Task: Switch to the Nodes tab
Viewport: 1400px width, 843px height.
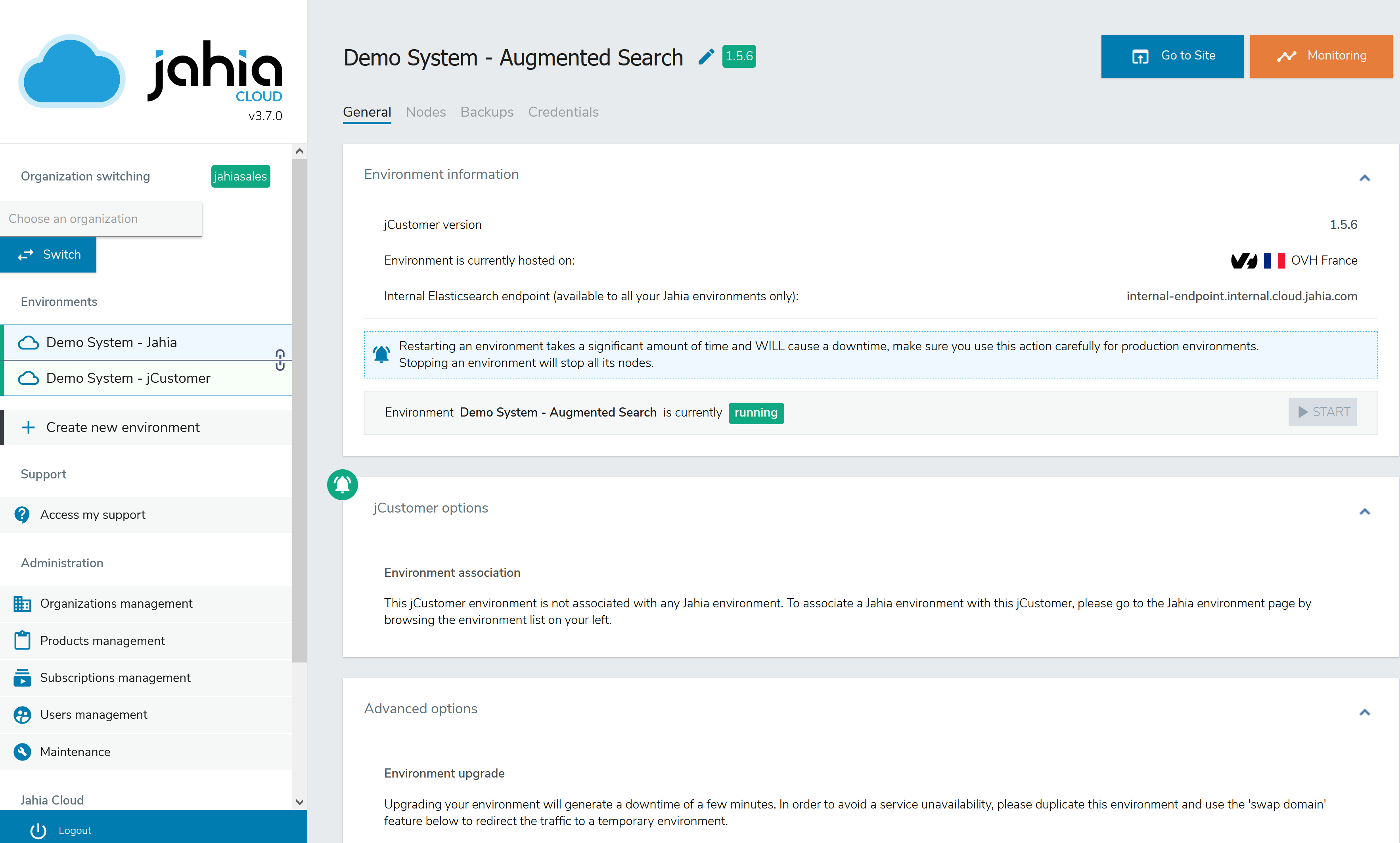Action: pyautogui.click(x=425, y=112)
